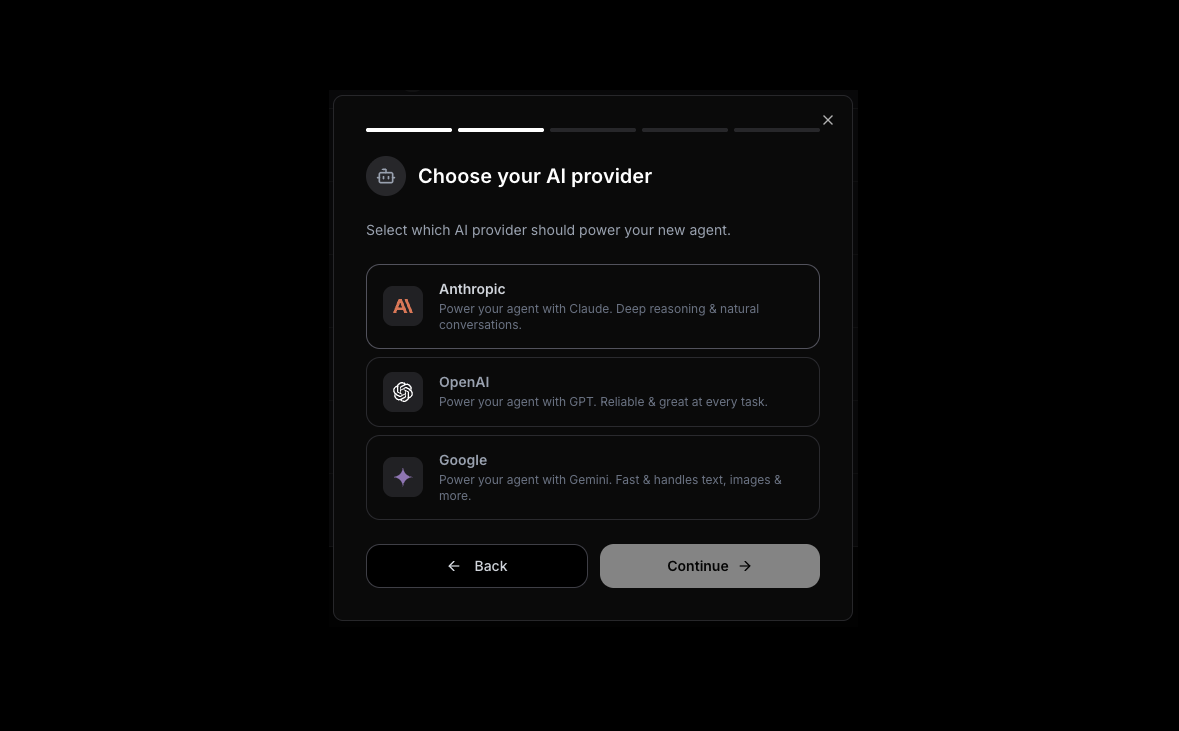
Task: Click the last progress step segment
Action: tap(777, 130)
